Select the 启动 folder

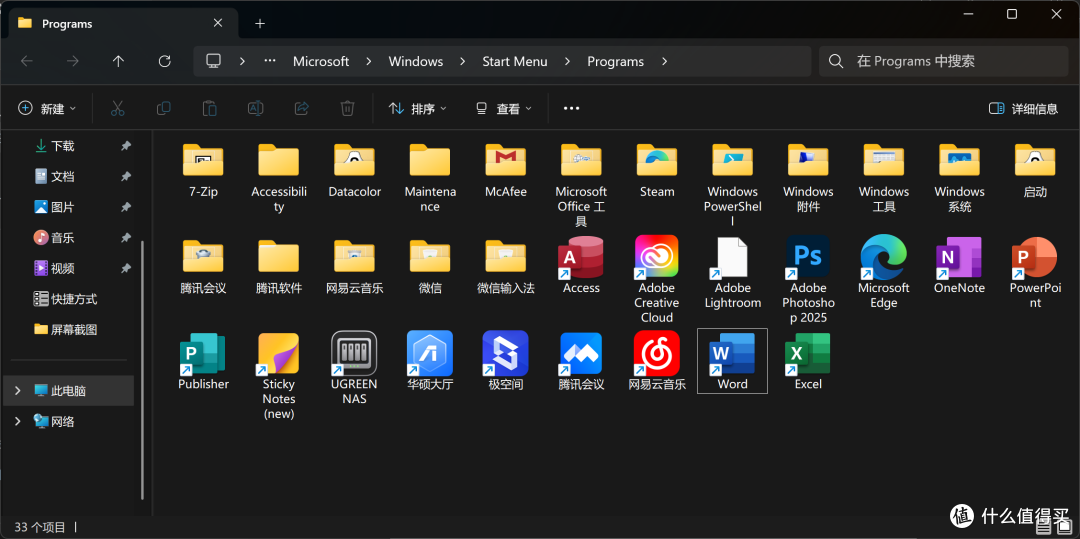click(x=1035, y=170)
